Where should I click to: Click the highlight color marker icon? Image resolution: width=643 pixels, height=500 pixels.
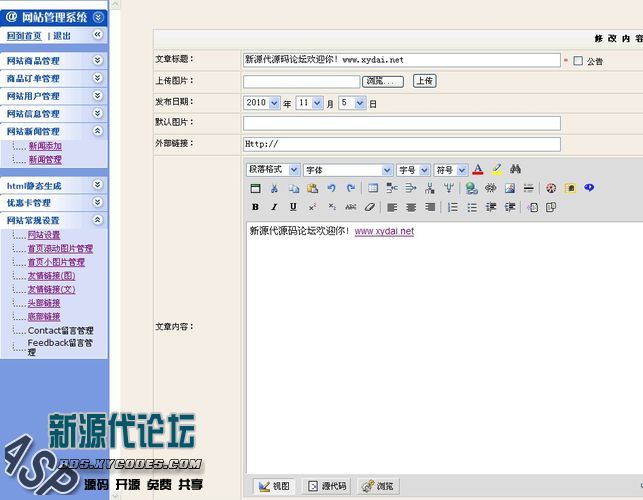(497, 169)
